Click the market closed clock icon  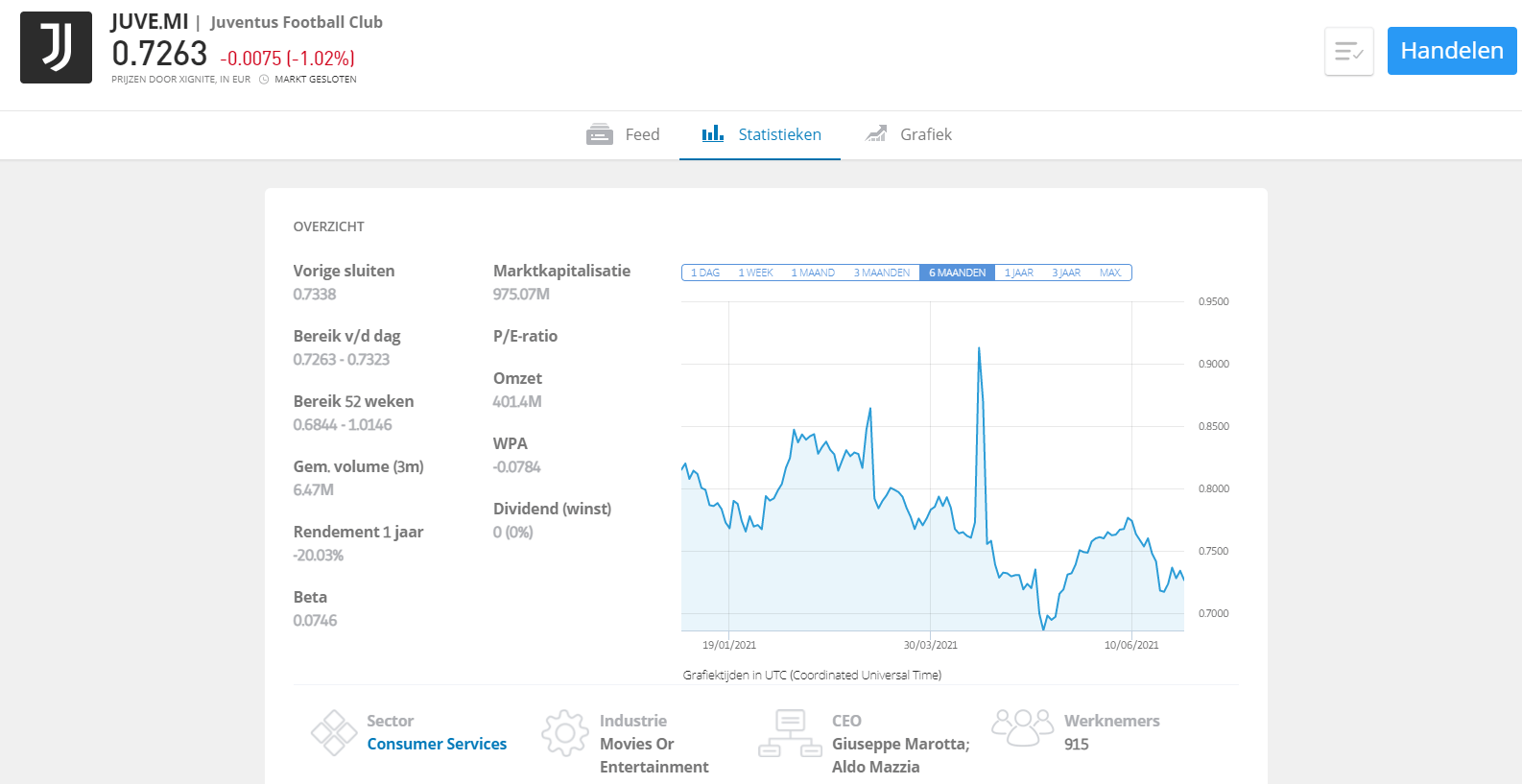point(264,80)
